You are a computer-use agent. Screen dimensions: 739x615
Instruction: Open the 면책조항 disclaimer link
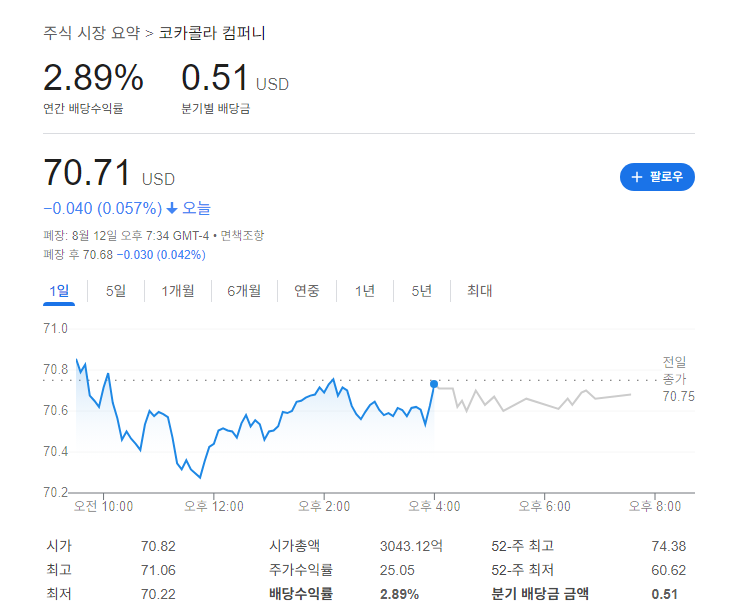tap(242, 235)
